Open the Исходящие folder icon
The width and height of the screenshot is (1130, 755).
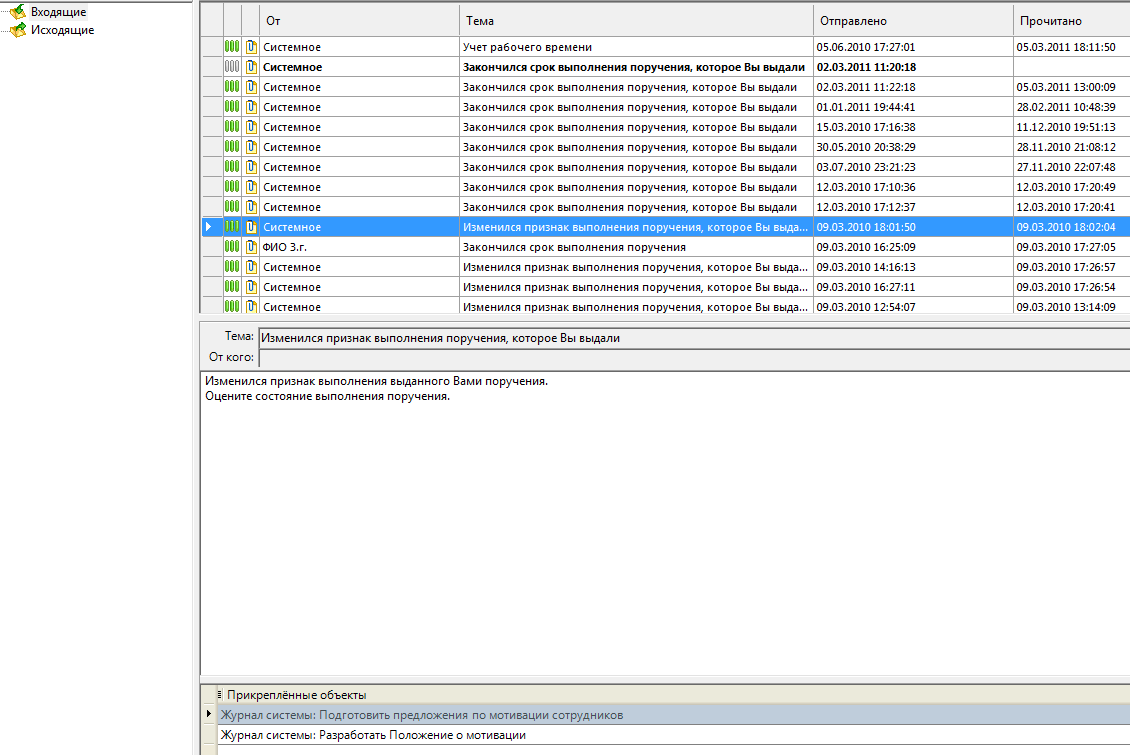(x=17, y=30)
